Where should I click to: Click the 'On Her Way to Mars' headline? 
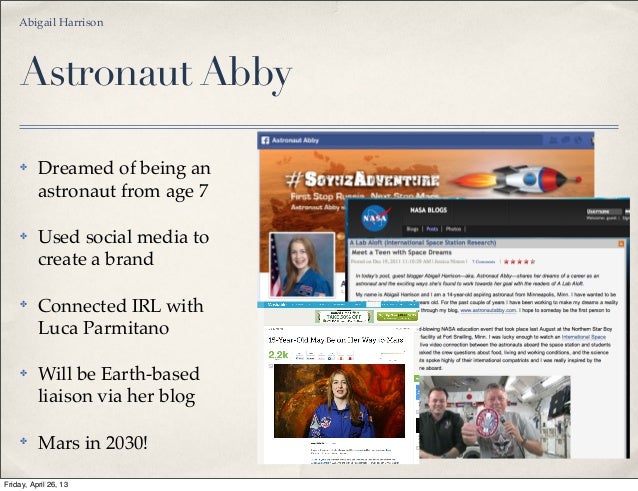336,340
